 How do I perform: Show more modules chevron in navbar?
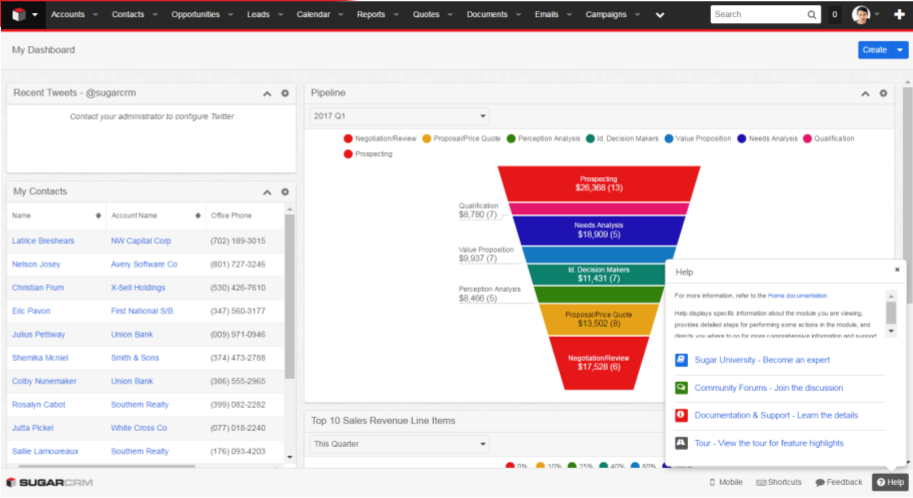click(660, 15)
